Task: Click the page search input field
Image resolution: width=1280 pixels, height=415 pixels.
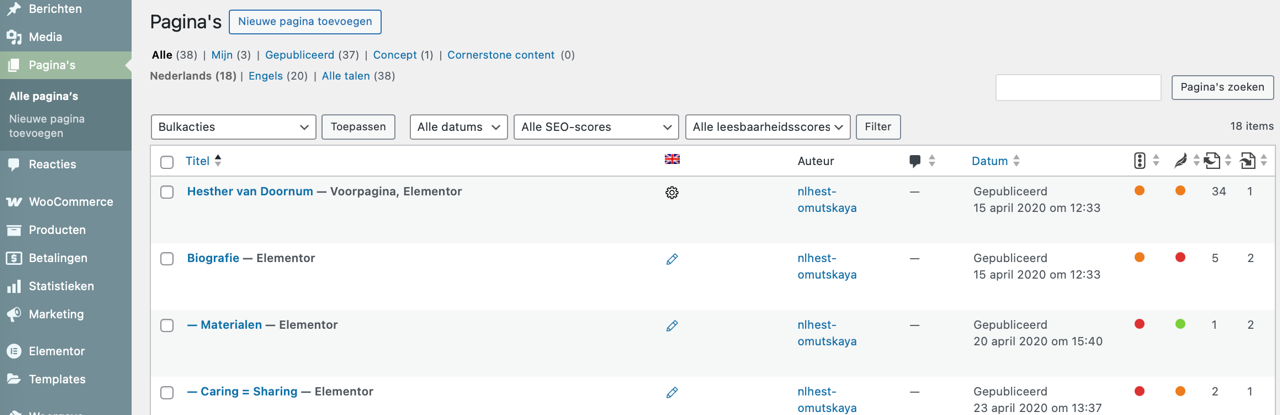Action: 1078,87
